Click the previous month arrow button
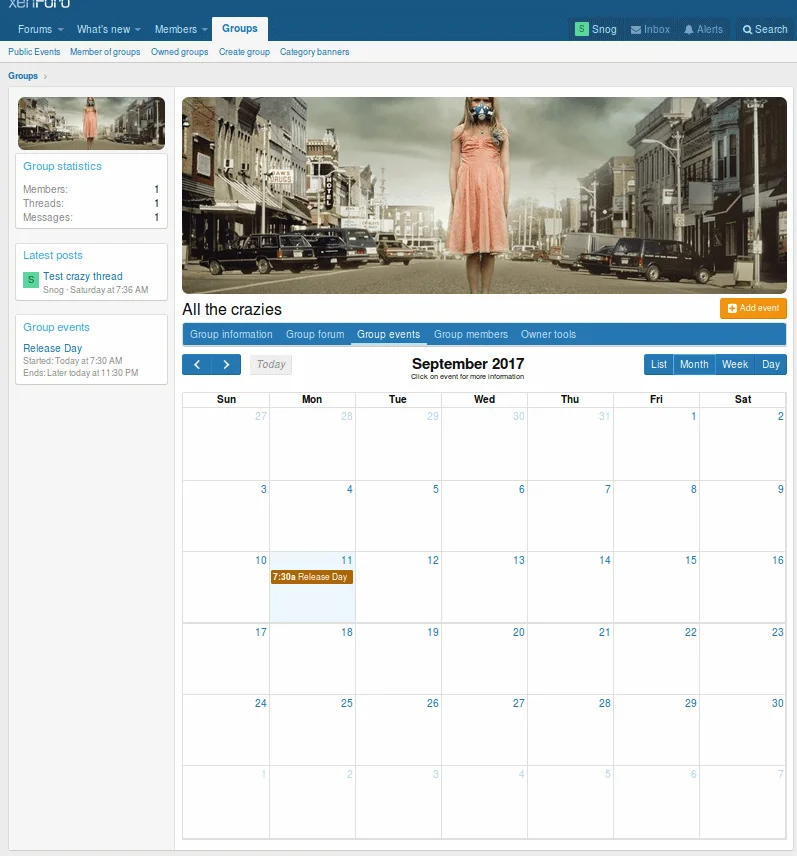This screenshot has height=856, width=797. tap(197, 365)
